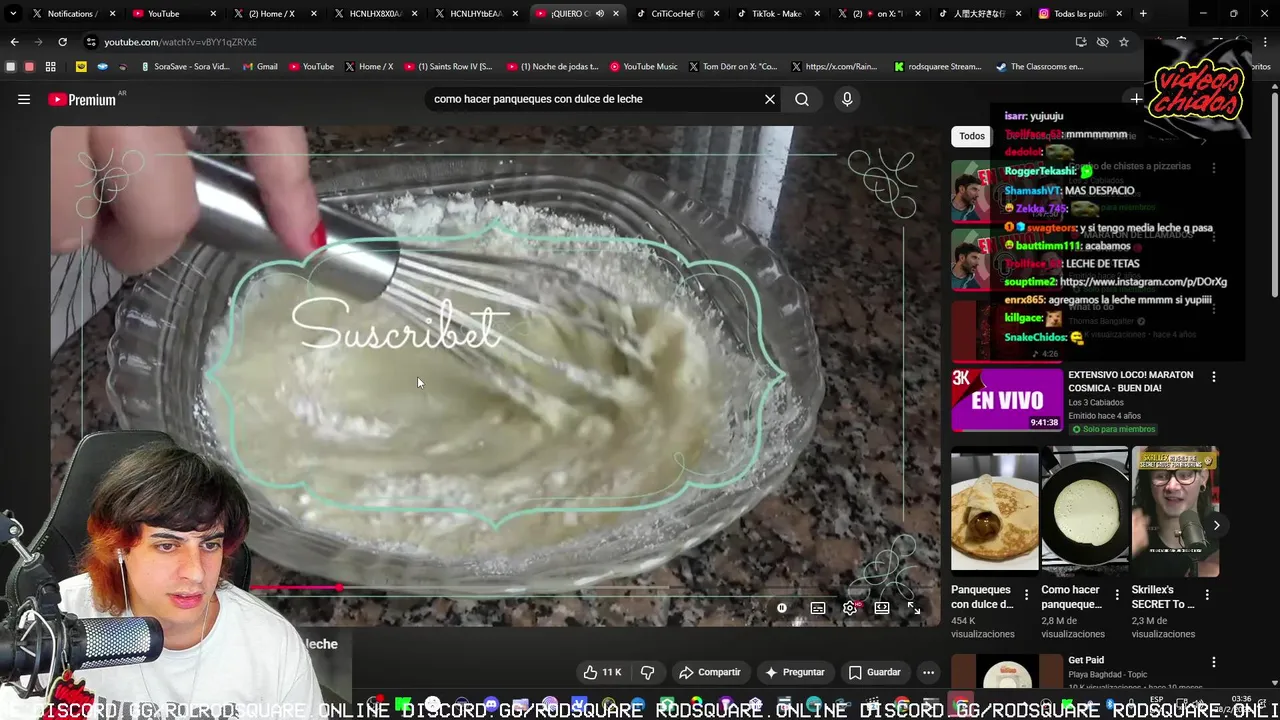Open the EXTENSIVO LOCO EN VIVO thumbnail
This screenshot has height=720, width=1280.
click(x=1007, y=398)
